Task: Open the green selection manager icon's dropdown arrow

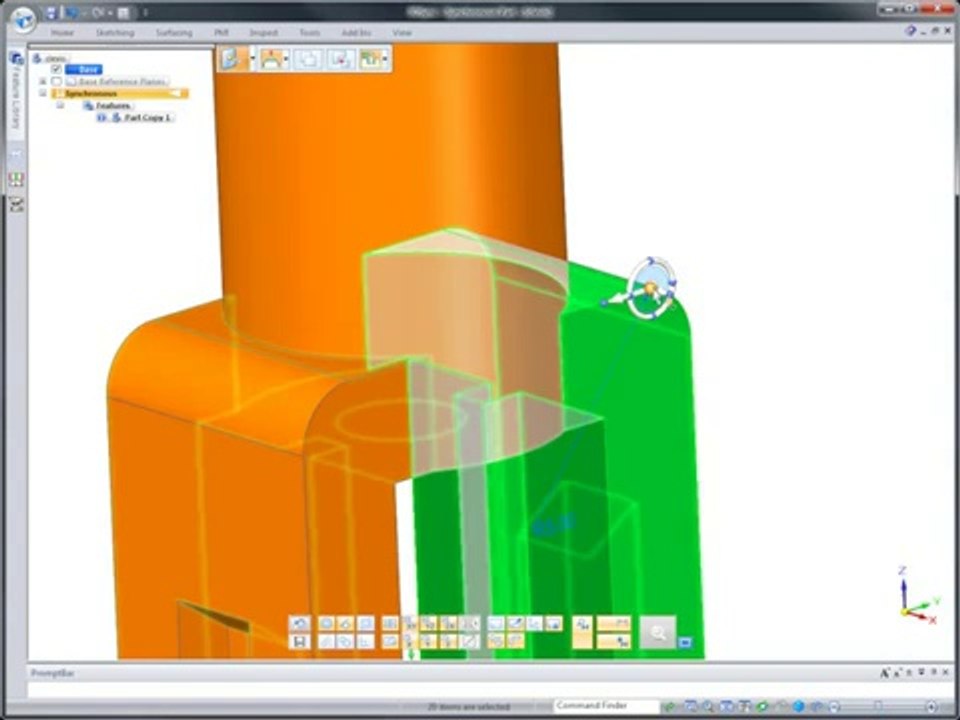Action: [x=385, y=59]
